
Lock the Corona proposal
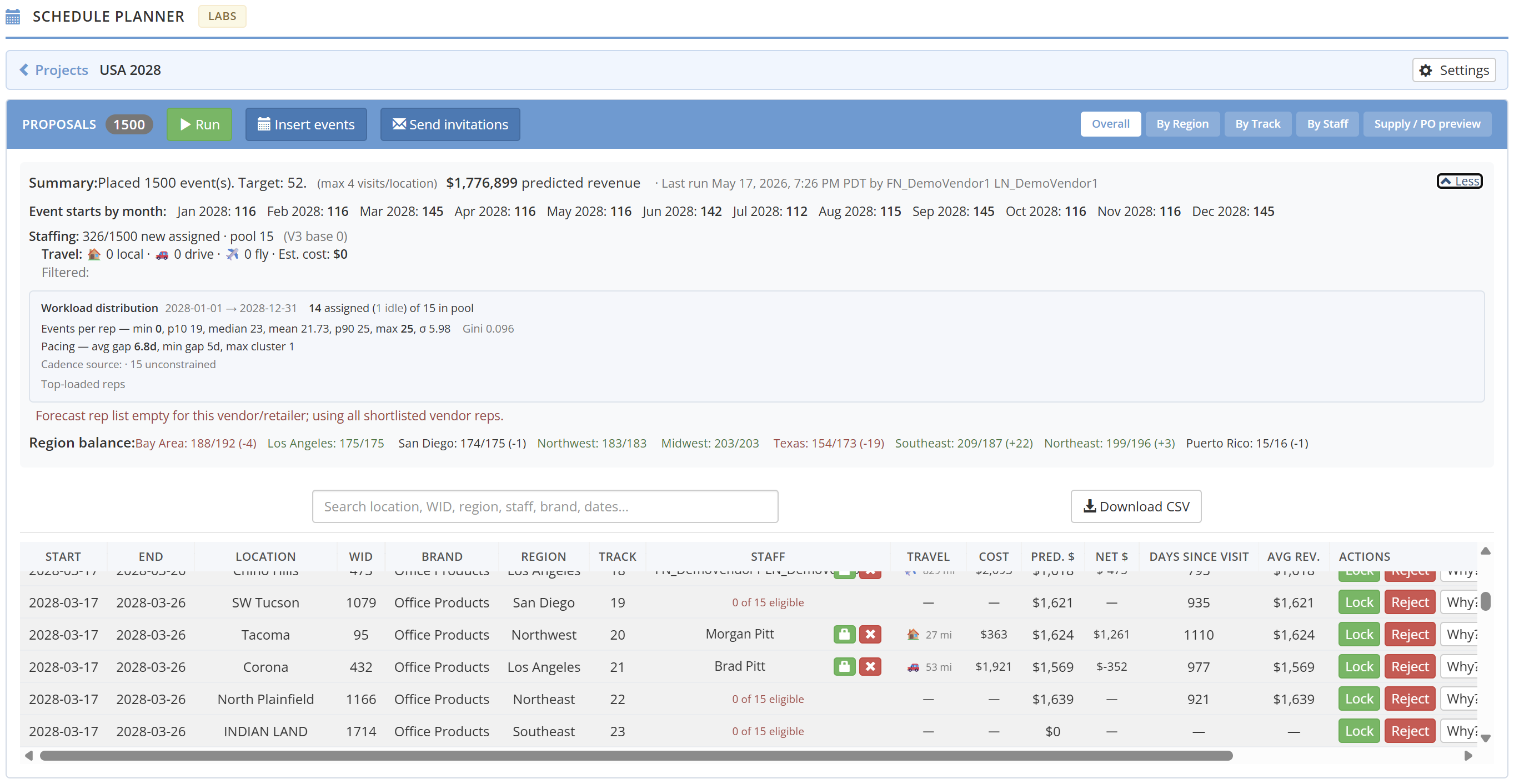pos(1359,666)
